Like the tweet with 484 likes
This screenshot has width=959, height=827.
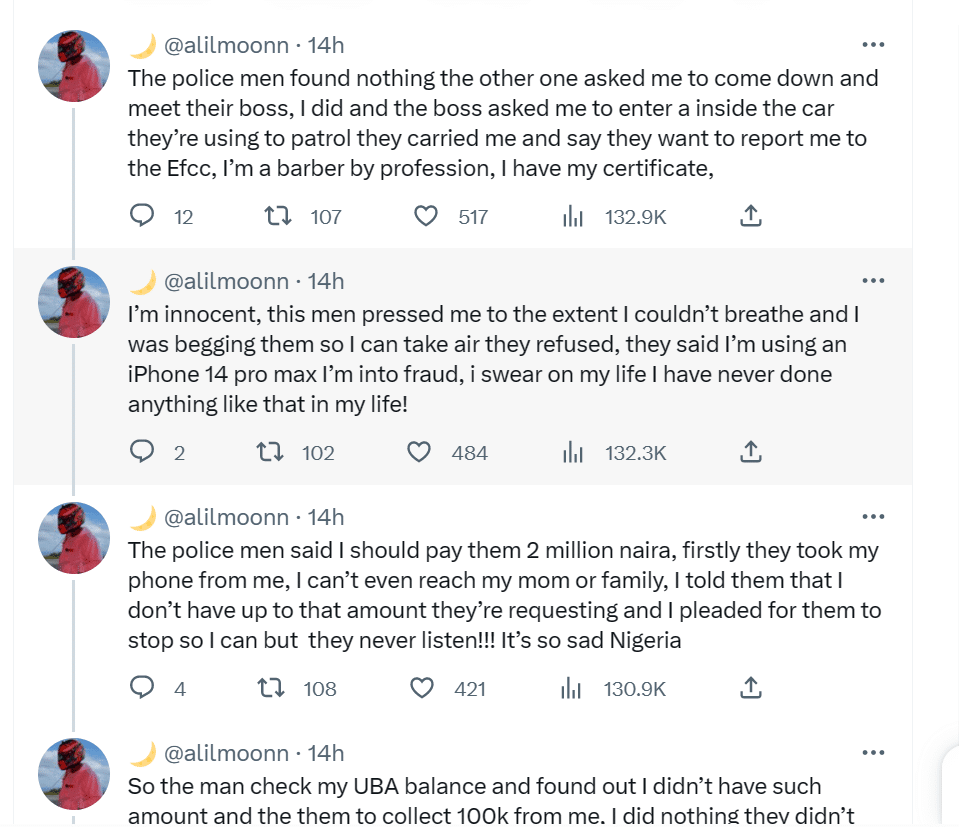click(419, 453)
